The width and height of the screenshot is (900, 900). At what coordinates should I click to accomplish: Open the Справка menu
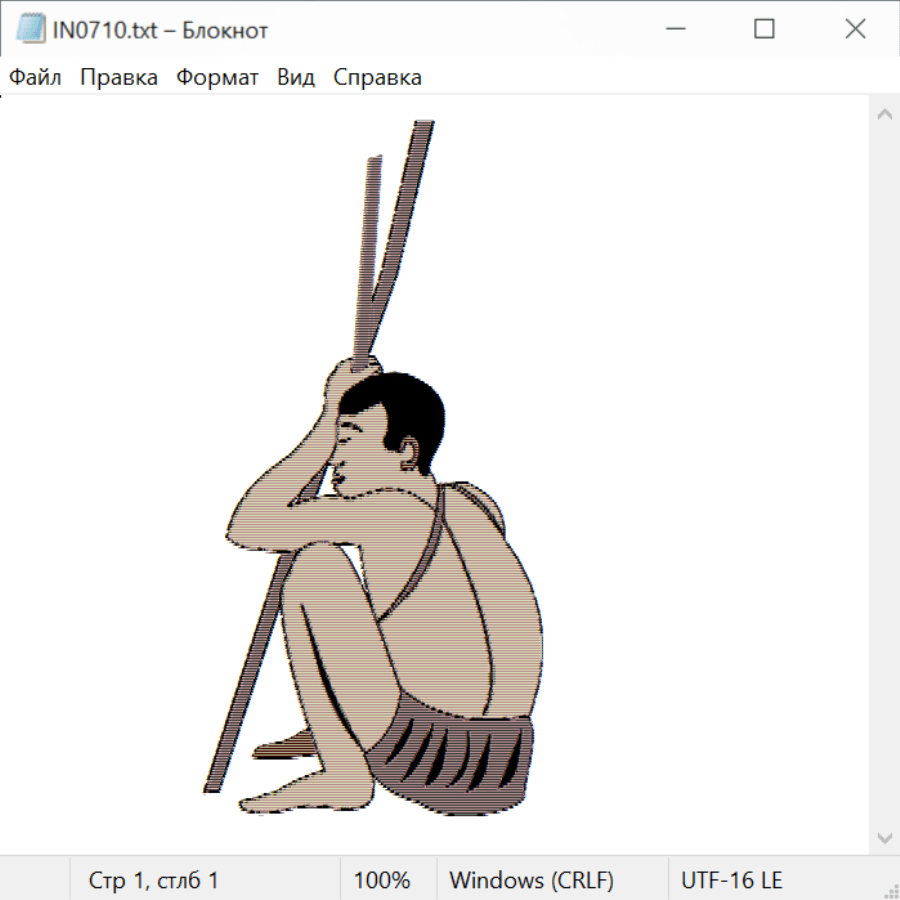pos(377,77)
